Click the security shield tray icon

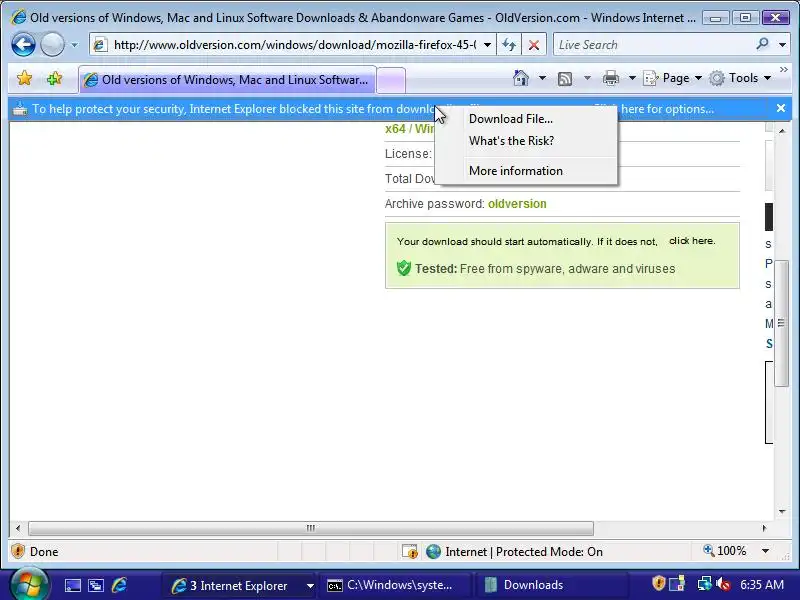(x=659, y=584)
